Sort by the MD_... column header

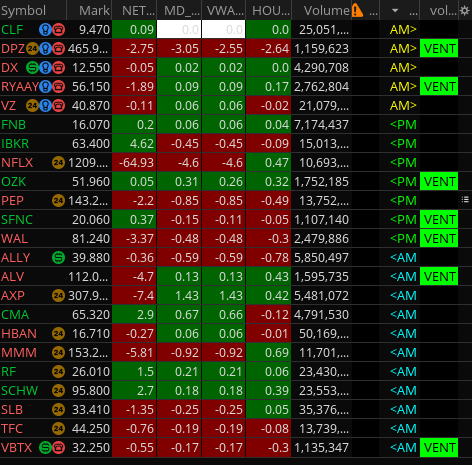[x=179, y=11]
